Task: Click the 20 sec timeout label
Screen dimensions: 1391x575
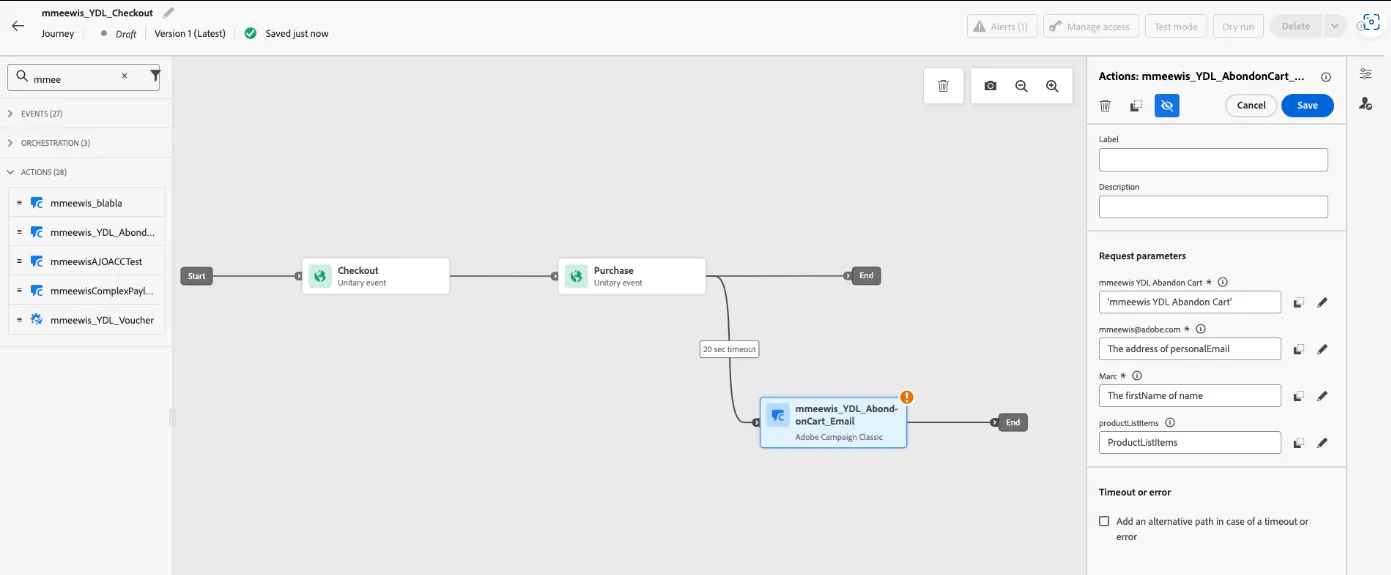Action: pos(729,349)
